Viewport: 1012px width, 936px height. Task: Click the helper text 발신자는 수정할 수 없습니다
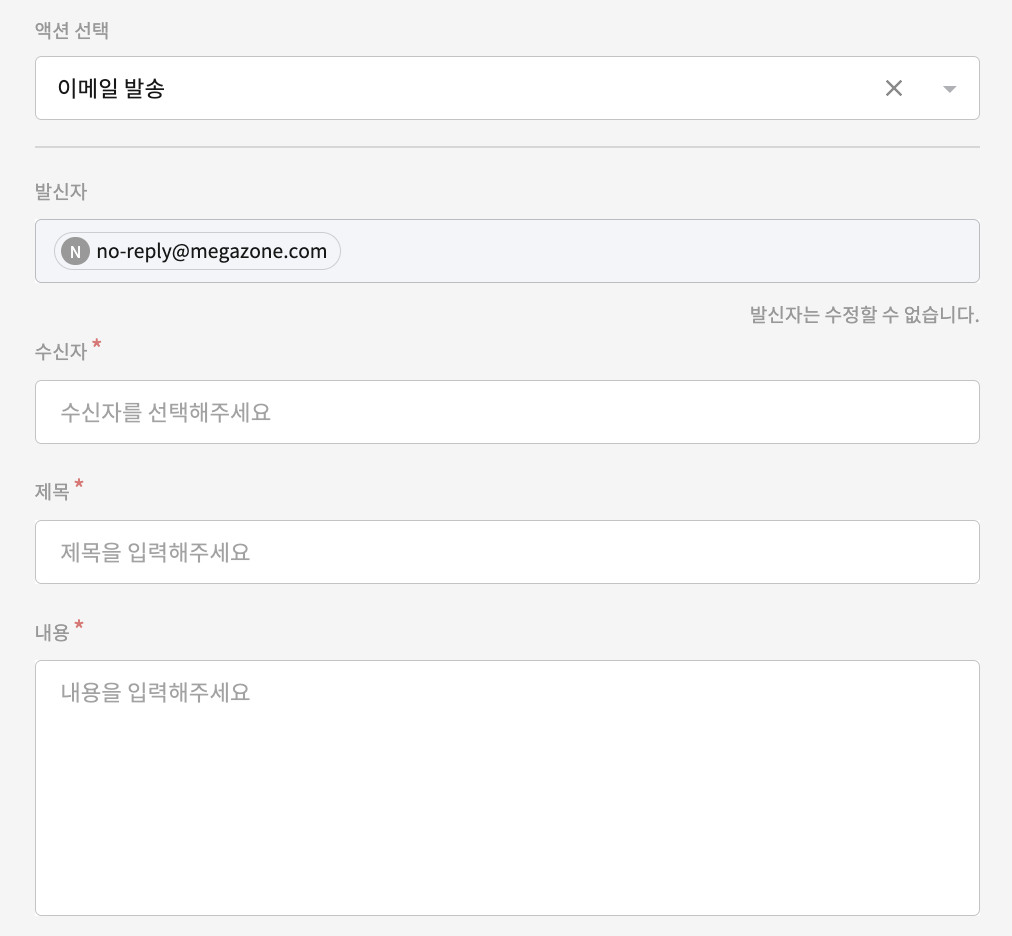coord(864,316)
